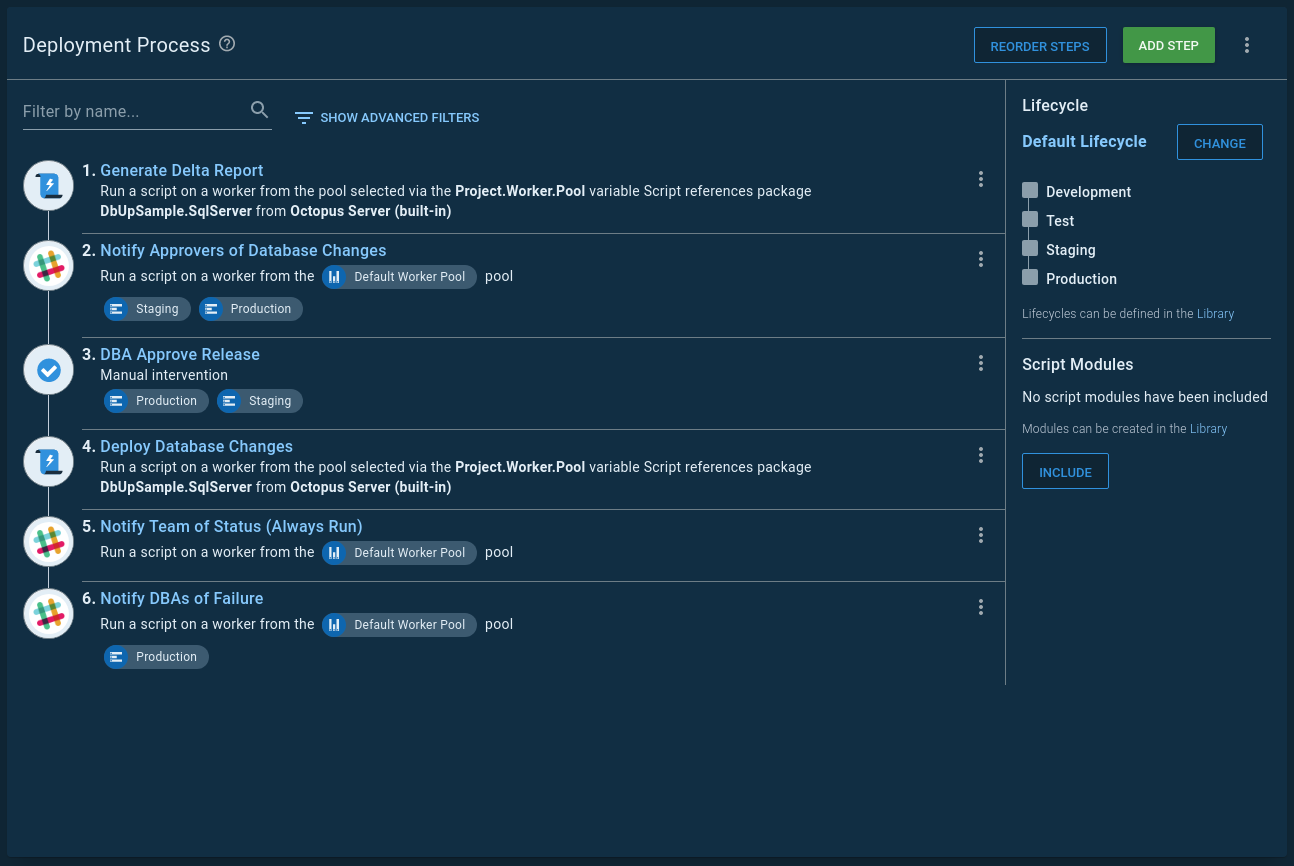Image resolution: width=1294 pixels, height=866 pixels.
Task: Open the overflow menu for Generate Delta Report
Action: tap(981, 178)
